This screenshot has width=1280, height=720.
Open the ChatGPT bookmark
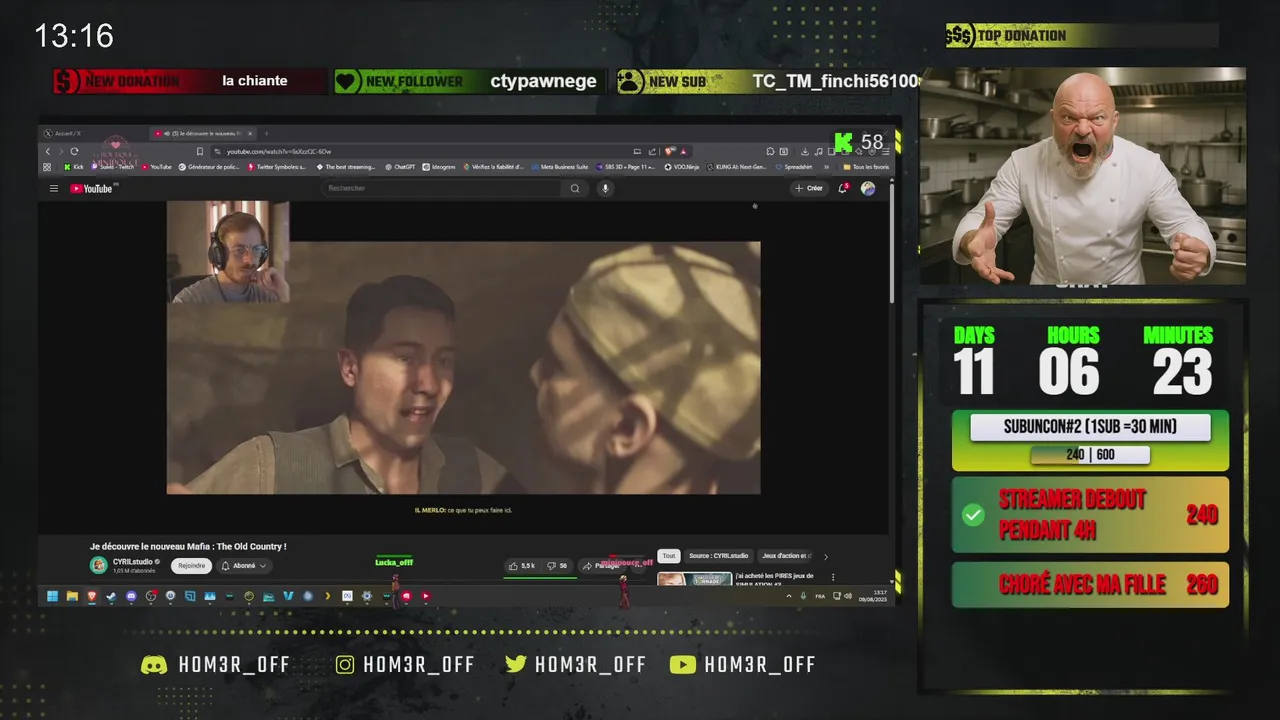399,167
